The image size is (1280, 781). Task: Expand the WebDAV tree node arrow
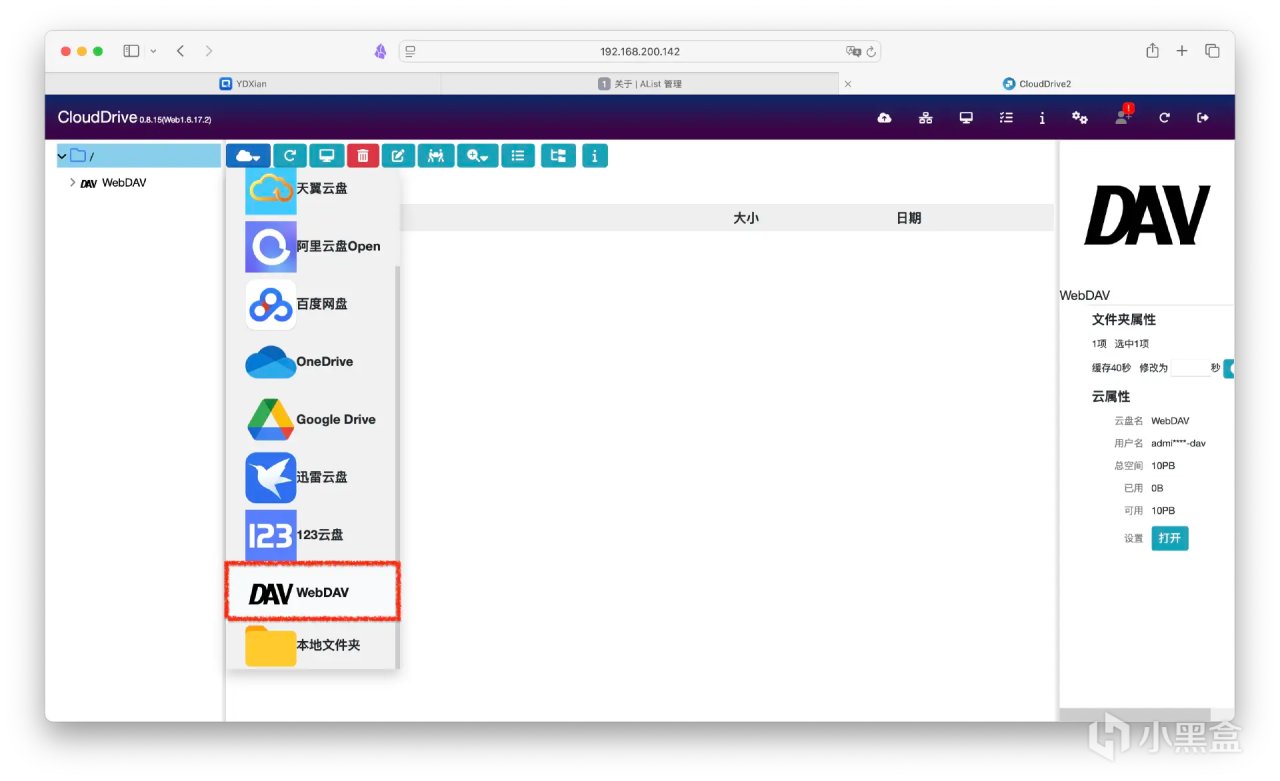pyautogui.click(x=73, y=183)
